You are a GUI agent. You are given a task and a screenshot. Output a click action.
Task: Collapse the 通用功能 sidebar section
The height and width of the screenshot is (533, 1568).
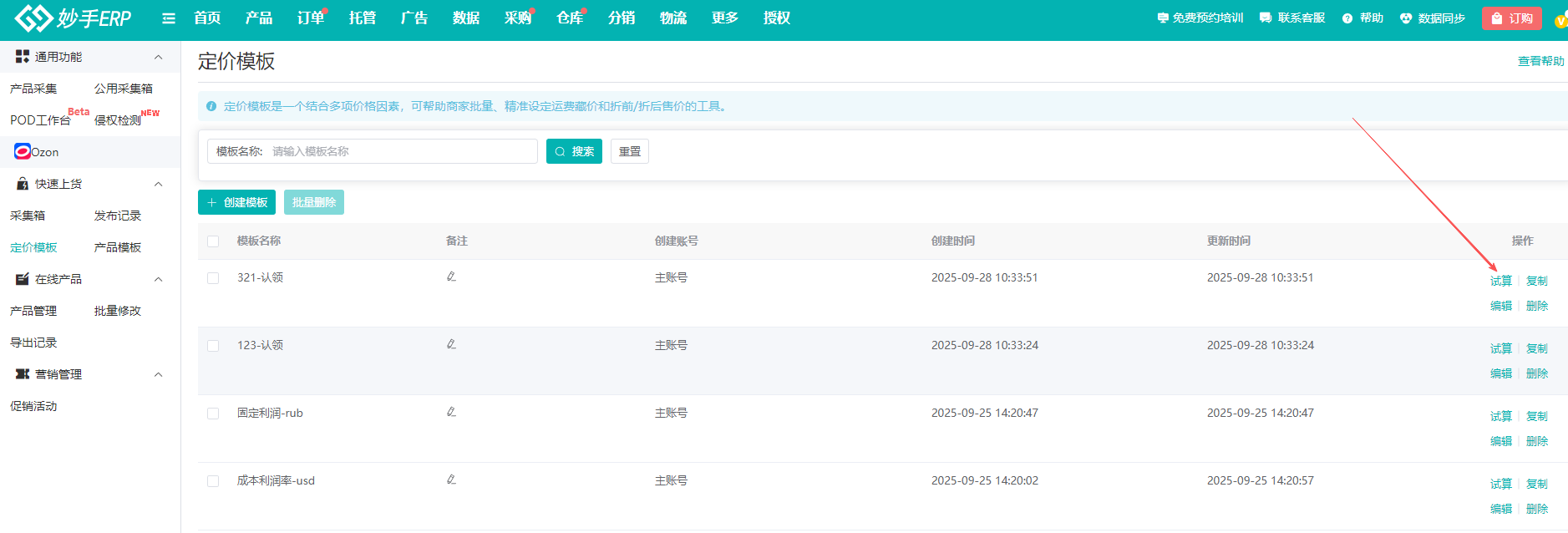(x=158, y=57)
